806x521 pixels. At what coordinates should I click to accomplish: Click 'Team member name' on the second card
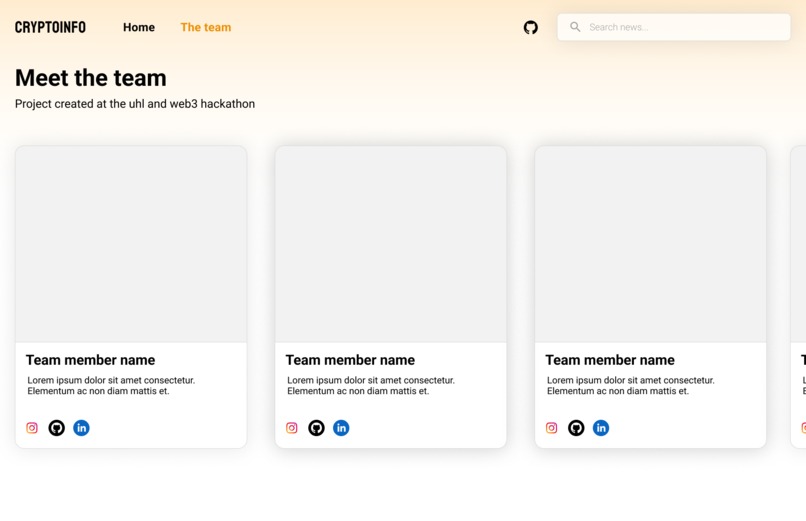[x=350, y=360]
